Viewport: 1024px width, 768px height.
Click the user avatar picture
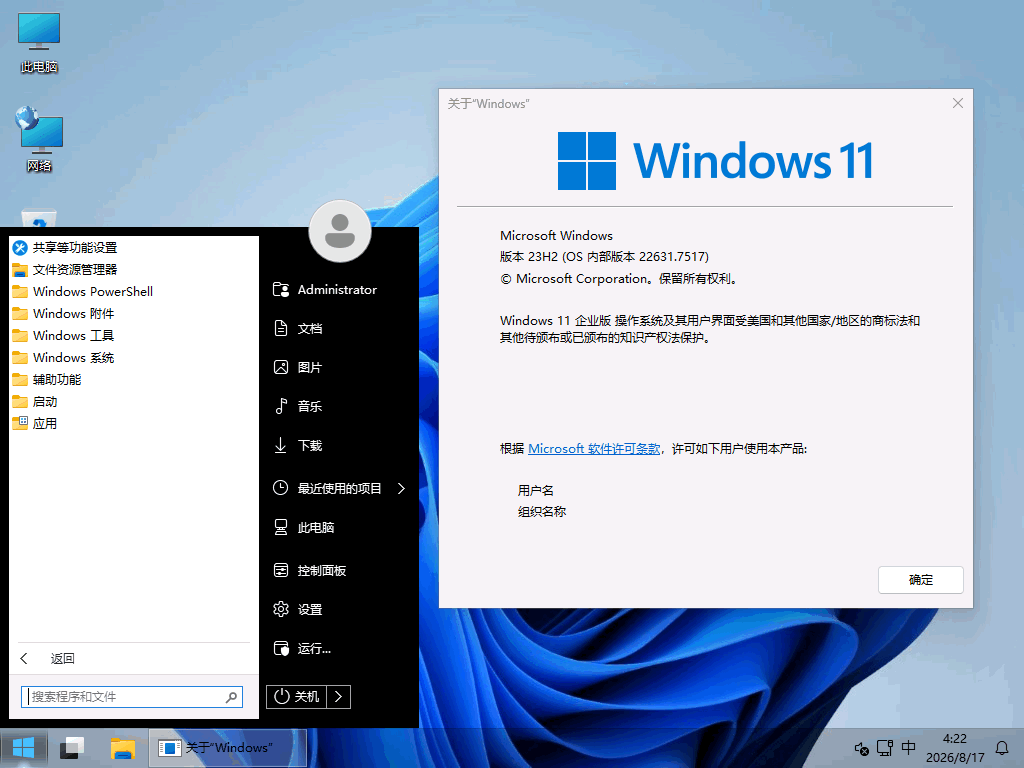coord(340,231)
